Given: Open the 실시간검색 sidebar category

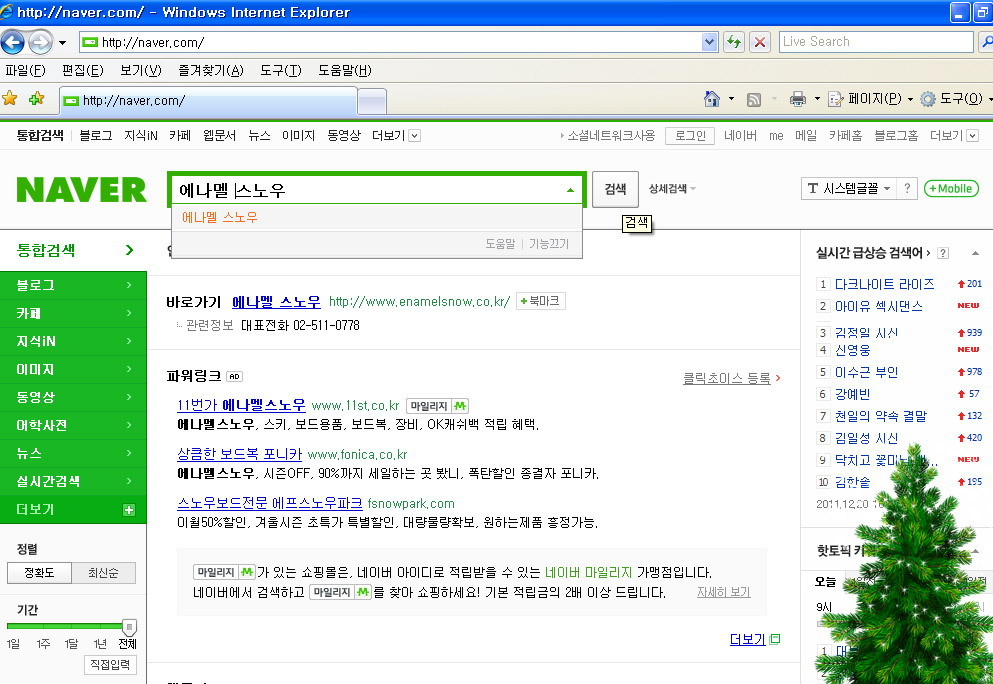Looking at the screenshot, I should tap(73, 481).
